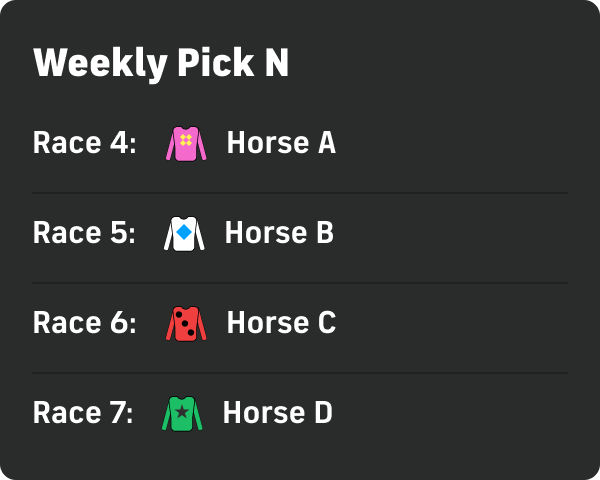Image resolution: width=600 pixels, height=480 pixels.
Task: Open the Race 6 label
Action: pos(84,323)
